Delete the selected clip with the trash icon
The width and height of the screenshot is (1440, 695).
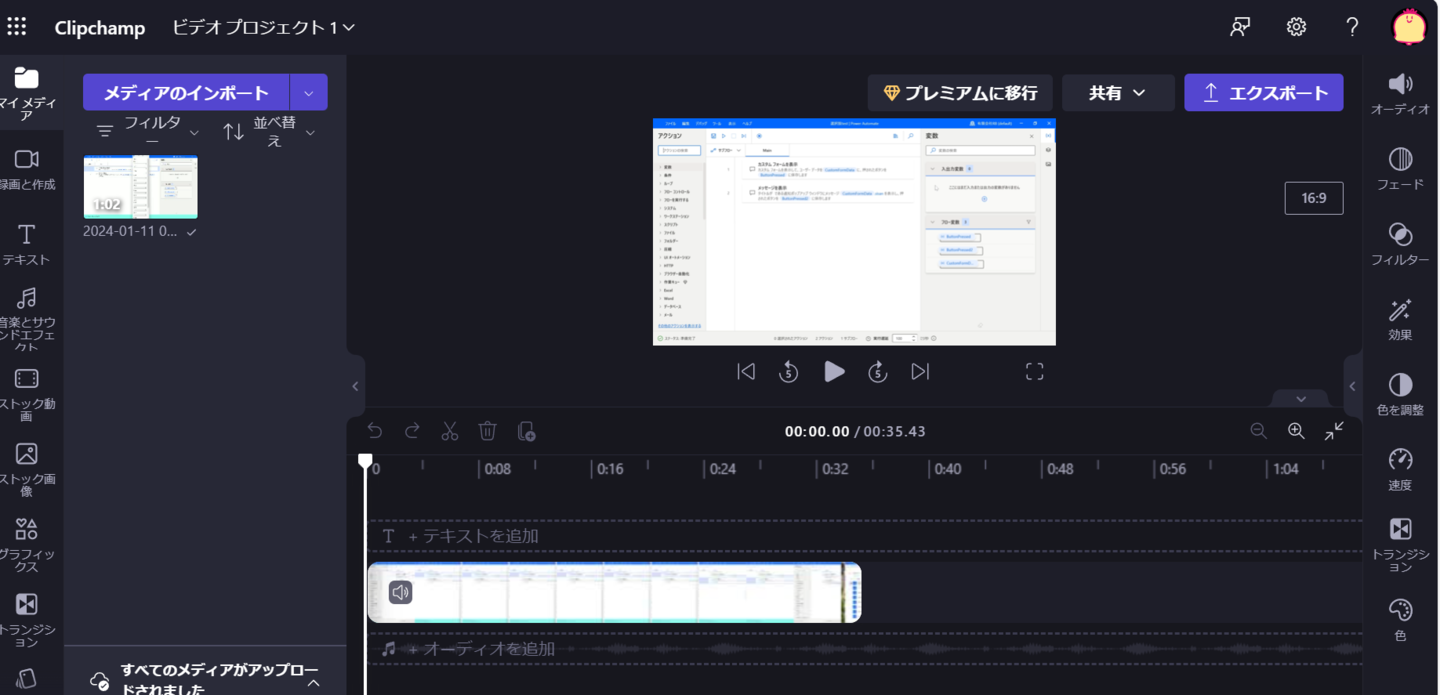tap(487, 431)
